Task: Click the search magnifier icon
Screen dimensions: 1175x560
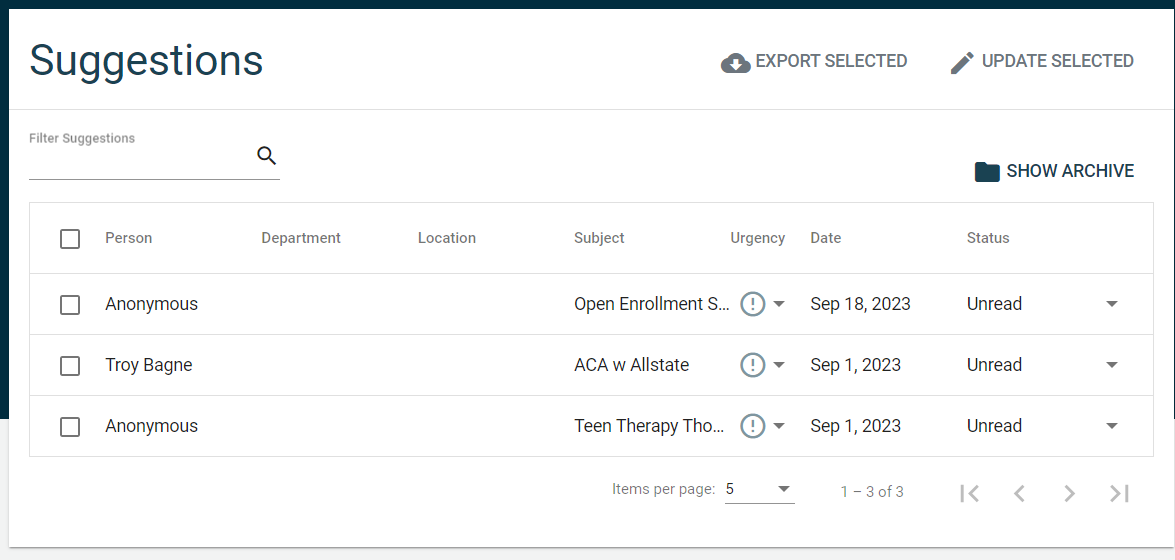Action: 266,155
